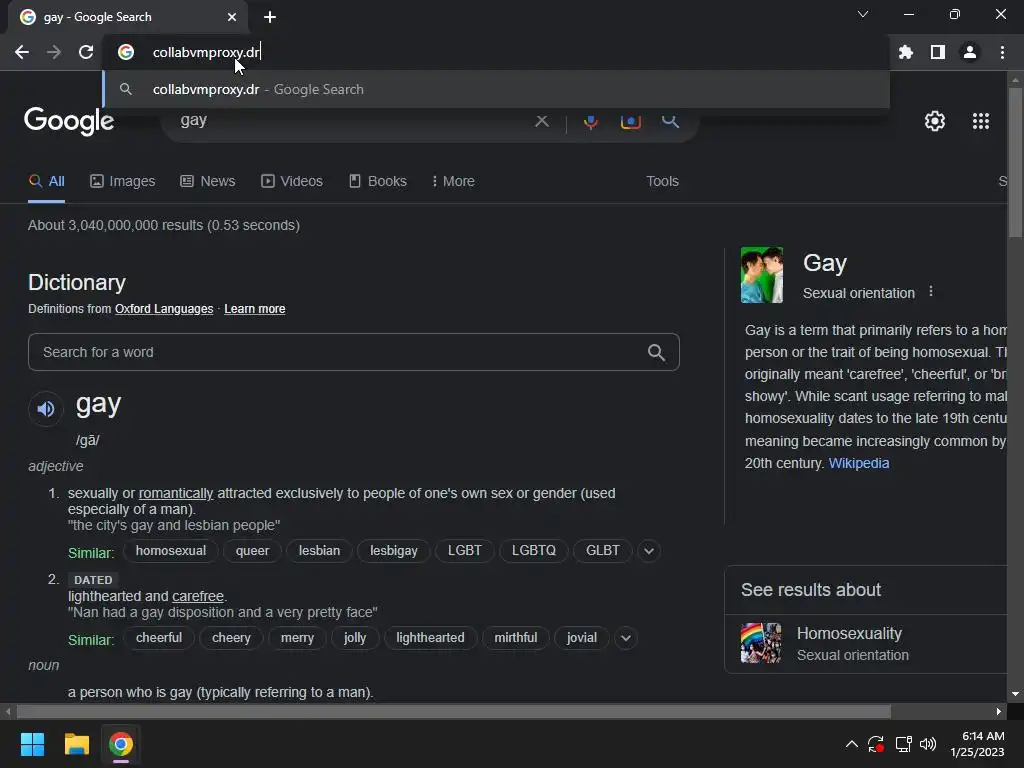1024x768 pixels.
Task: Select the 'cheerful' similar-word chip
Action: (159, 638)
